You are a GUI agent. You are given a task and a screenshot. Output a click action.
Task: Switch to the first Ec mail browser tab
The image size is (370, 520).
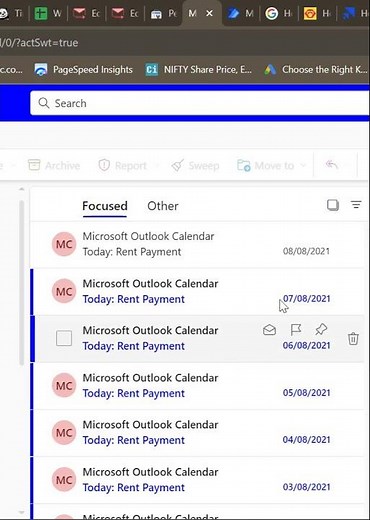point(87,13)
